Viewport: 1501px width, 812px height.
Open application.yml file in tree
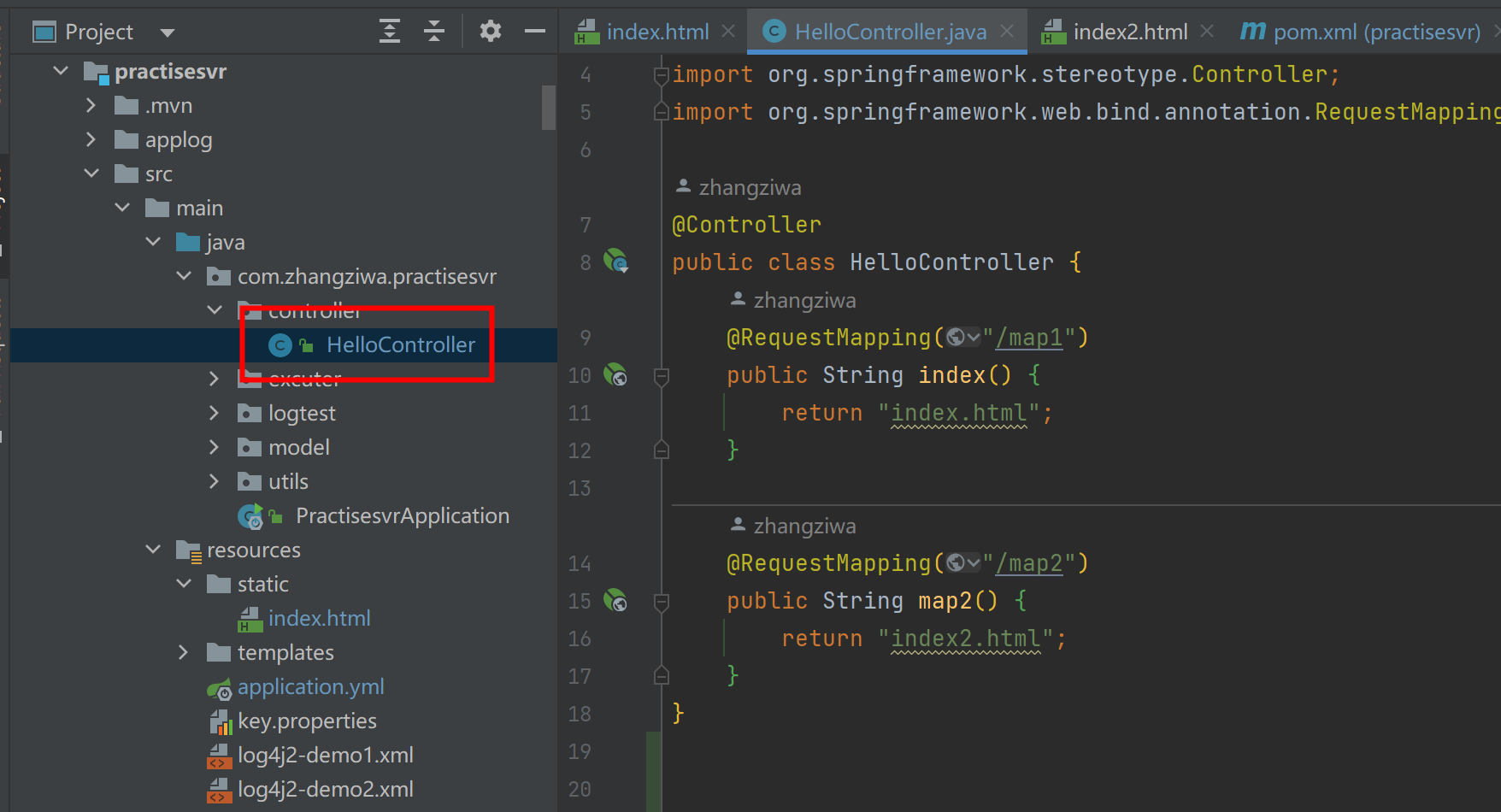[x=310, y=686]
